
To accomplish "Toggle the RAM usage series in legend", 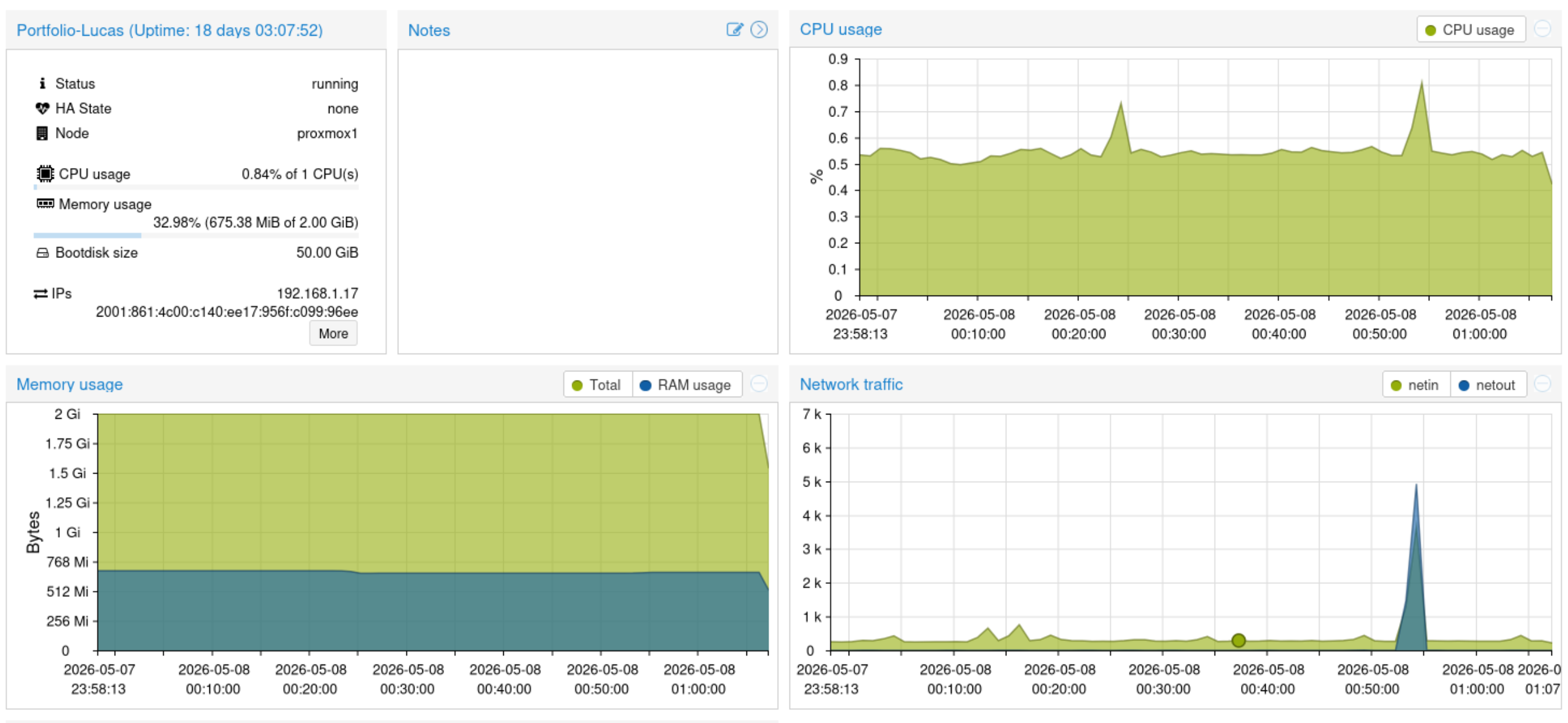I will pos(686,384).
